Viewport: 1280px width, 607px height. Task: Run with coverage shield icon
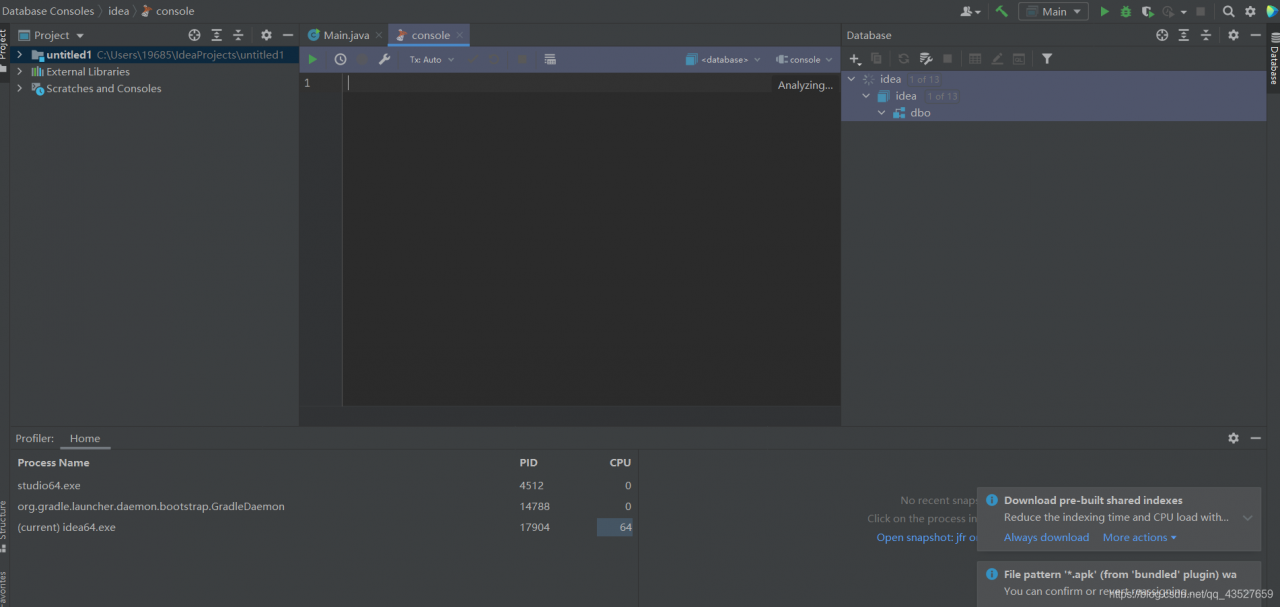pos(1147,11)
